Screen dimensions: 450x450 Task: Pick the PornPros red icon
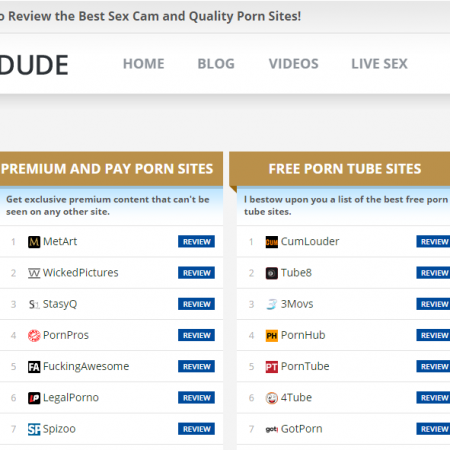34,335
